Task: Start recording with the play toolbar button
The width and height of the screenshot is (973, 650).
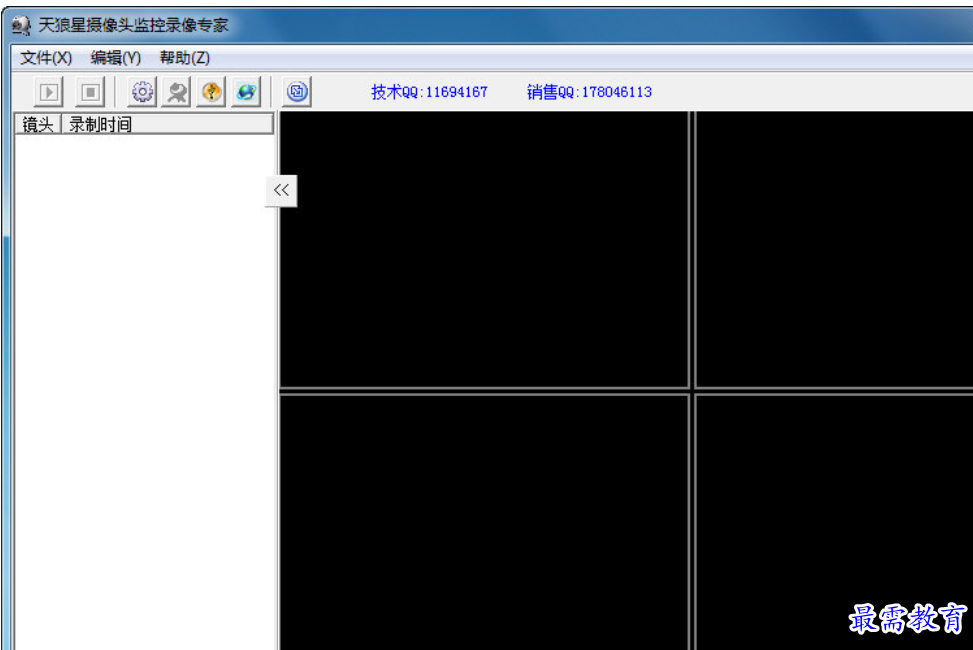Action: click(48, 92)
